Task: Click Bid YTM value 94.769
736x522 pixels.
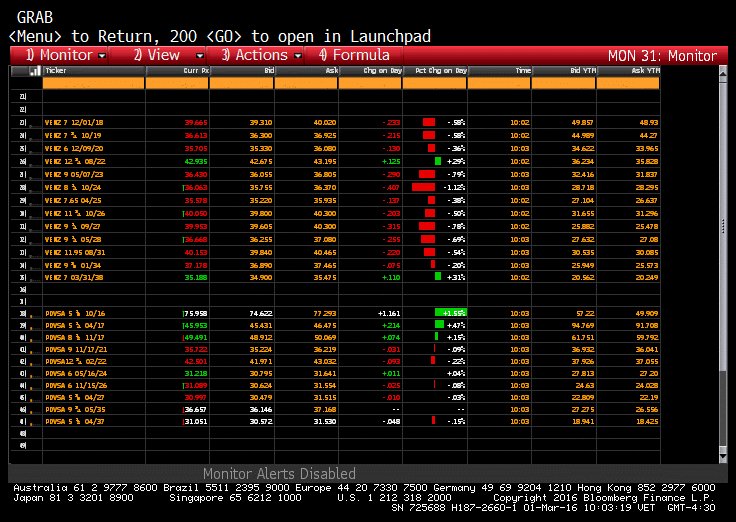Action: click(583, 325)
